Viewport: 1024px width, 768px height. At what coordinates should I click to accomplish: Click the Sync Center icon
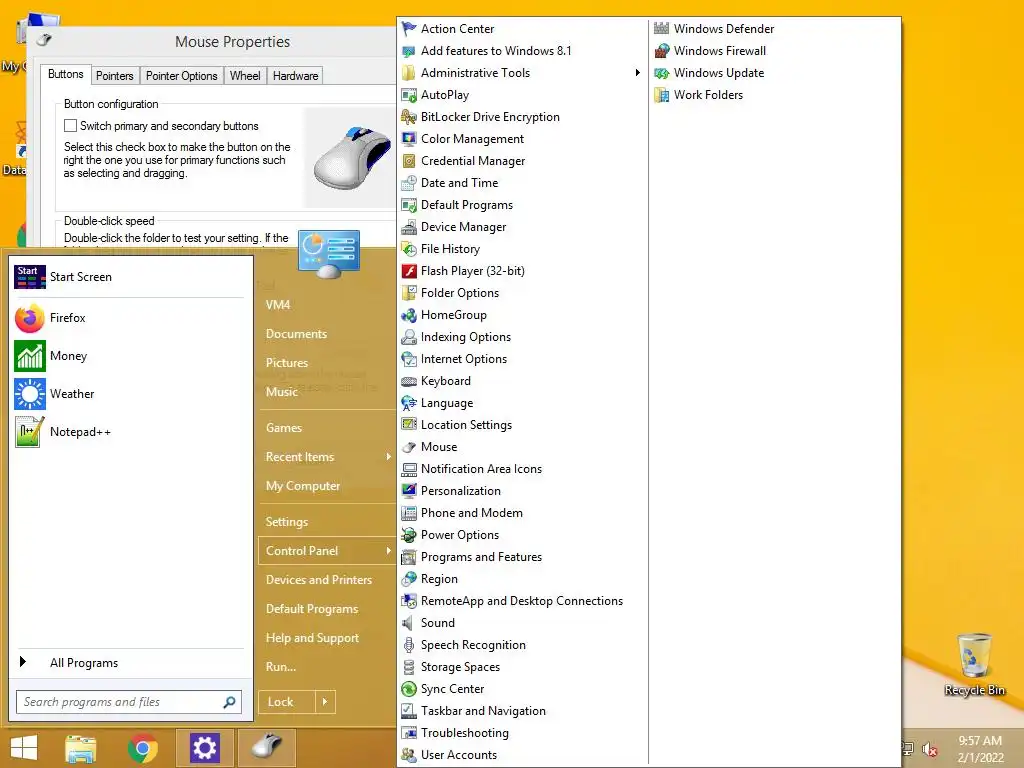coord(409,689)
